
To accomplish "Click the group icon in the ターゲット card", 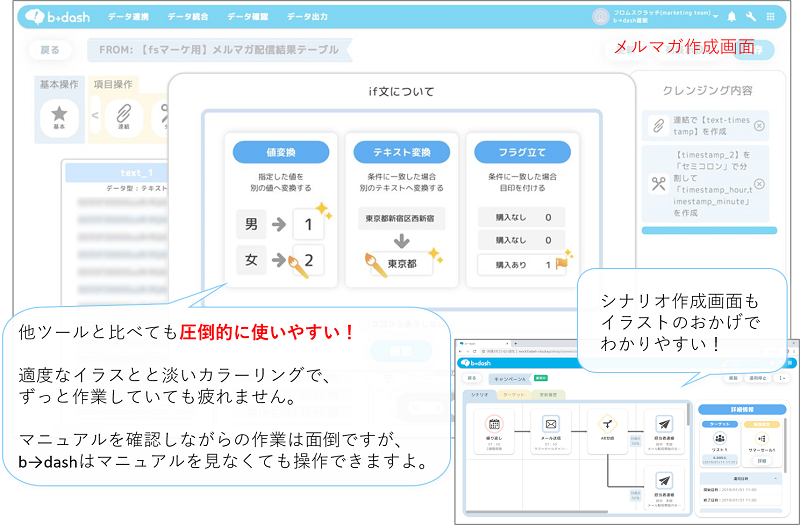I will pyautogui.click(x=720, y=438).
